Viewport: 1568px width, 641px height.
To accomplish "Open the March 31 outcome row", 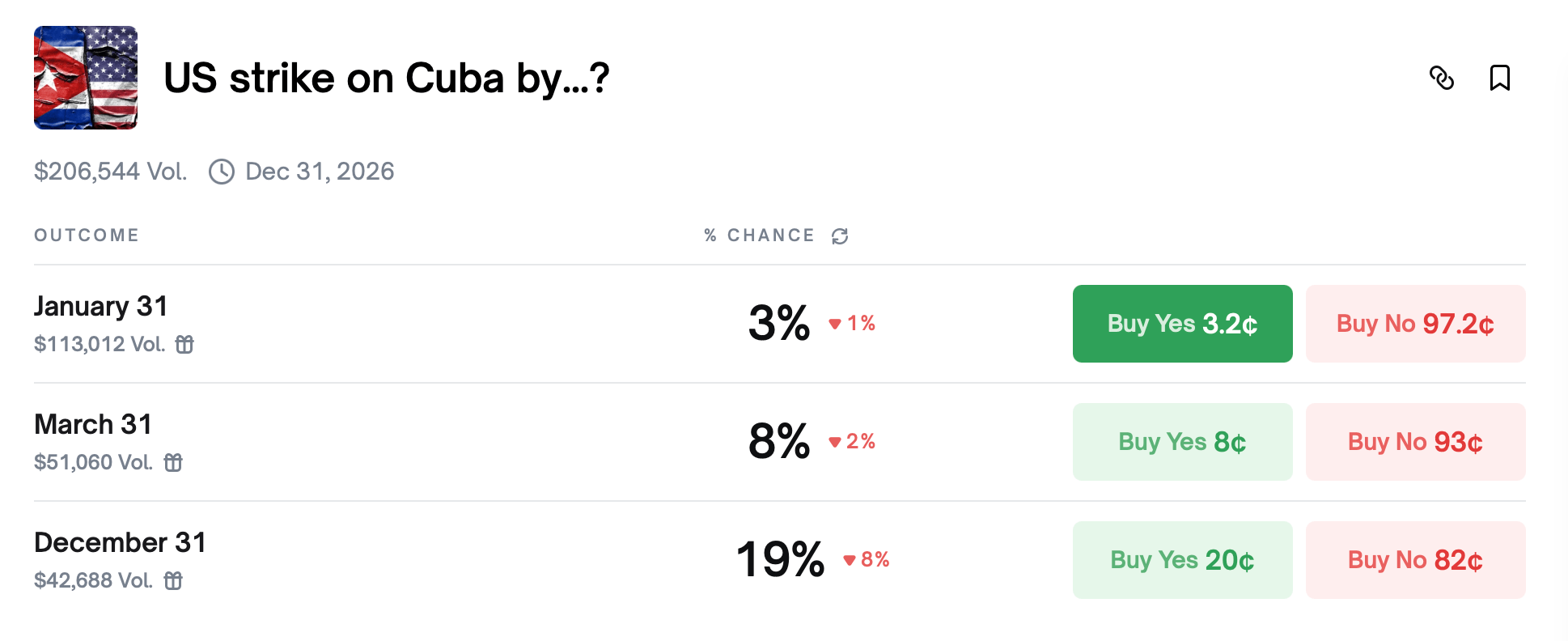I will (93, 425).
